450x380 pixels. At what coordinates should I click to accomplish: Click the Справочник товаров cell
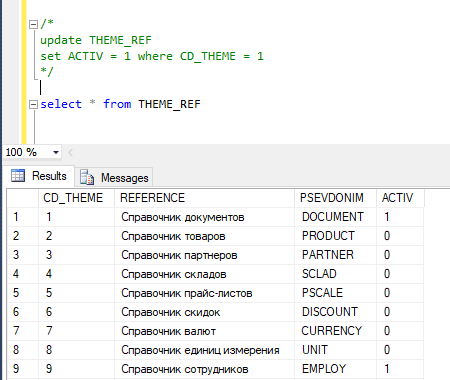204,236
